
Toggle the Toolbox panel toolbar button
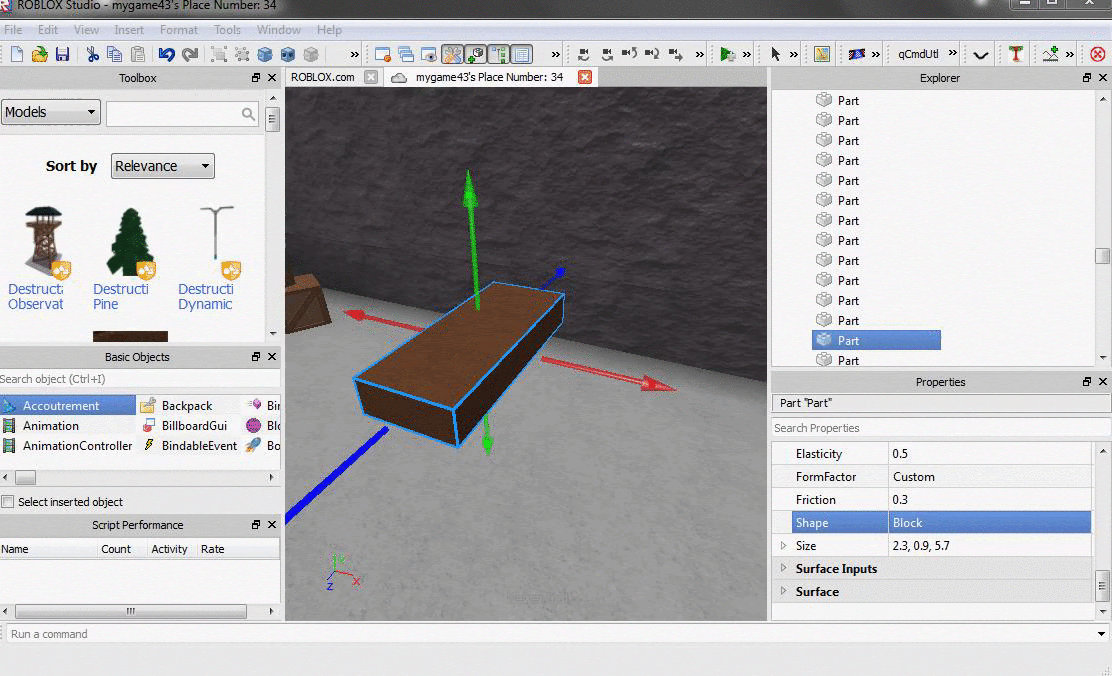point(452,54)
